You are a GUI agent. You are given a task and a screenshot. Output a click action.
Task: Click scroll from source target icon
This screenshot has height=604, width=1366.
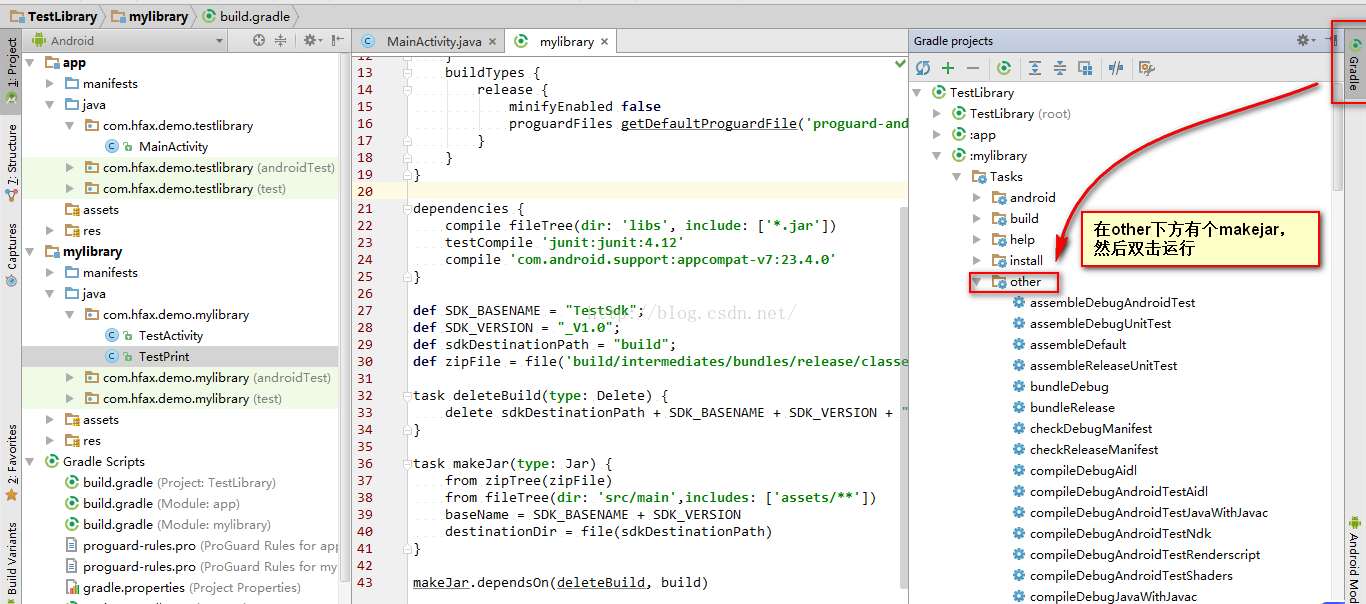coord(259,40)
